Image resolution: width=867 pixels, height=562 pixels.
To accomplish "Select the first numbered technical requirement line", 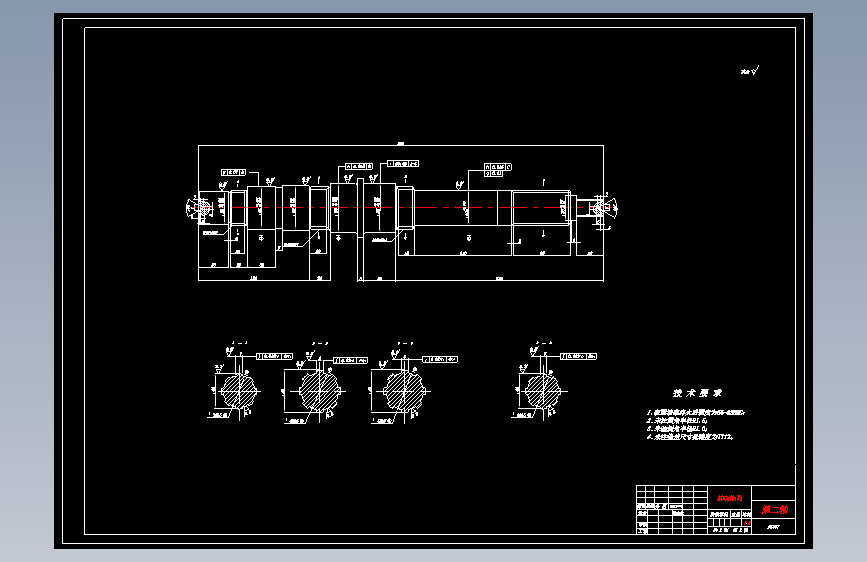I will [696, 412].
